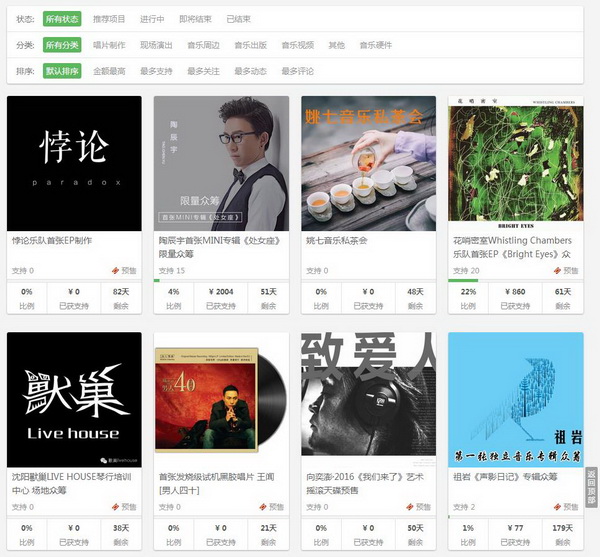Click 支持 20 on 花哨密室 card
This screenshot has width=600, height=557.
(x=466, y=270)
